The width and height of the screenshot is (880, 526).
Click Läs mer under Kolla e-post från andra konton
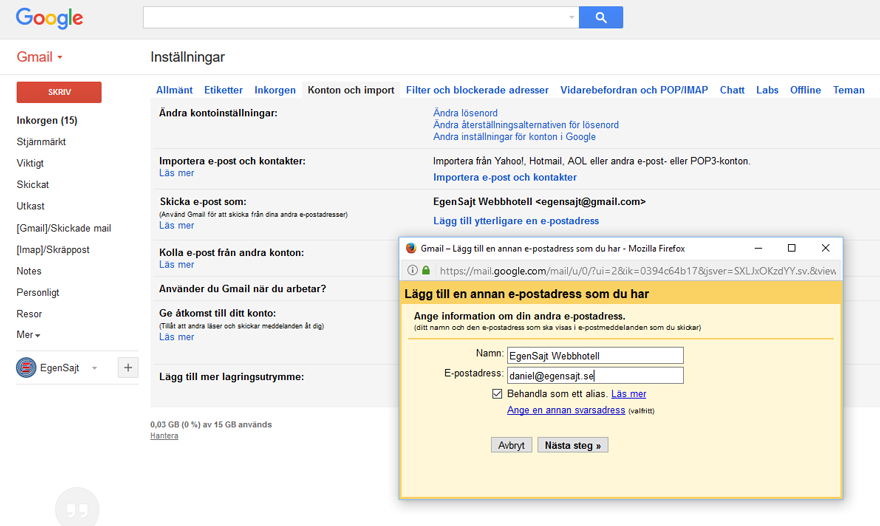(x=176, y=264)
